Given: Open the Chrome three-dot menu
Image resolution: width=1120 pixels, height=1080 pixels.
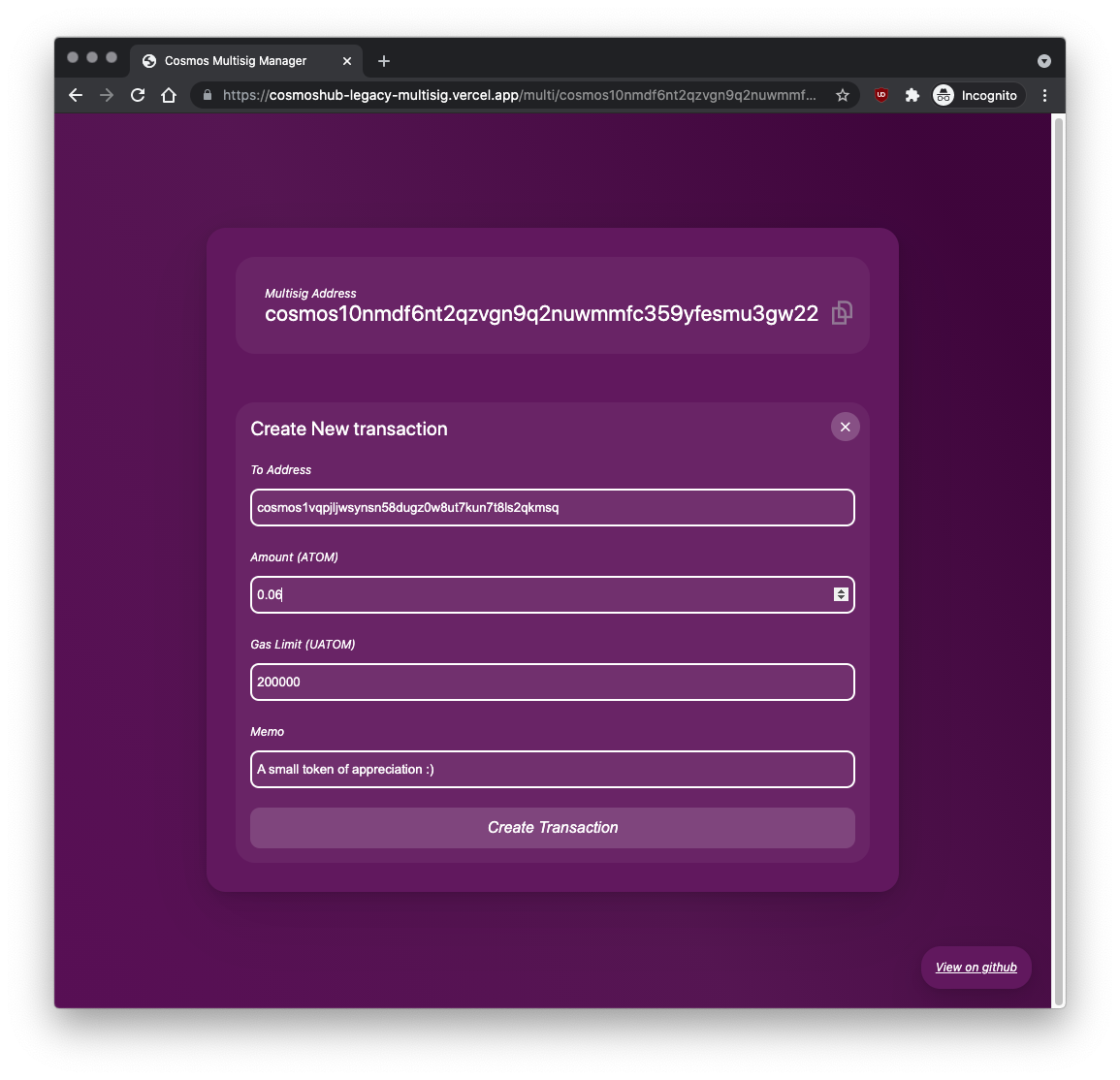Looking at the screenshot, I should point(1044,95).
